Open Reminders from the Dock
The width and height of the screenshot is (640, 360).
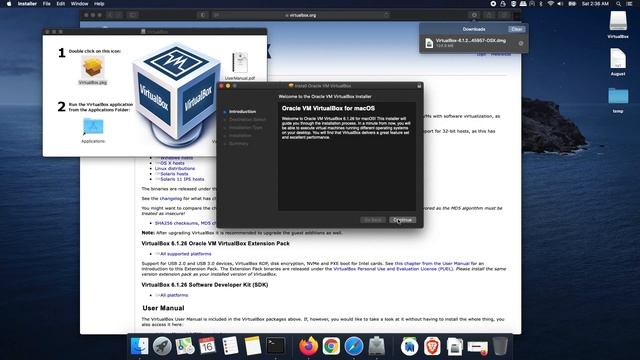click(230, 346)
